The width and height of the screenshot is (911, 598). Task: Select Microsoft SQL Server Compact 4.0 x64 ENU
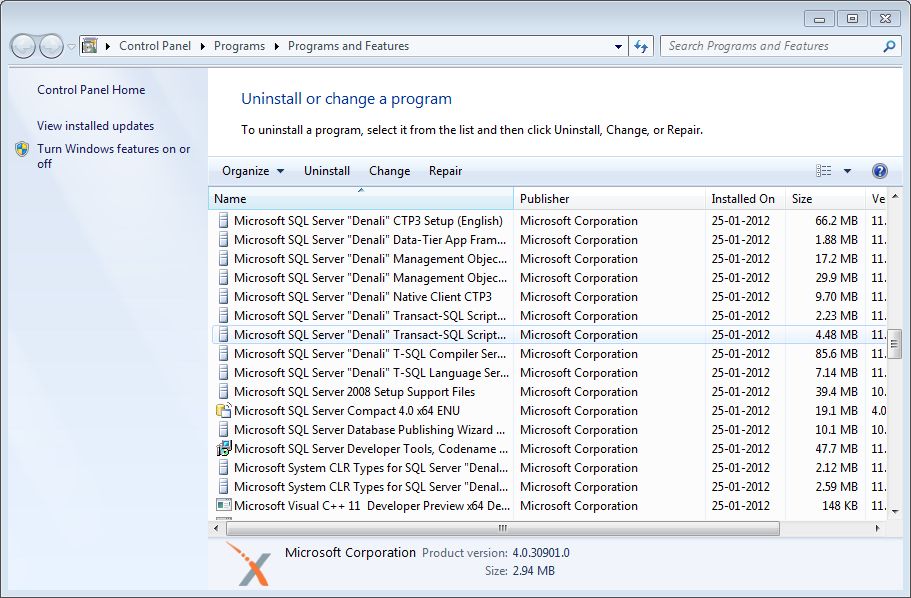[347, 411]
